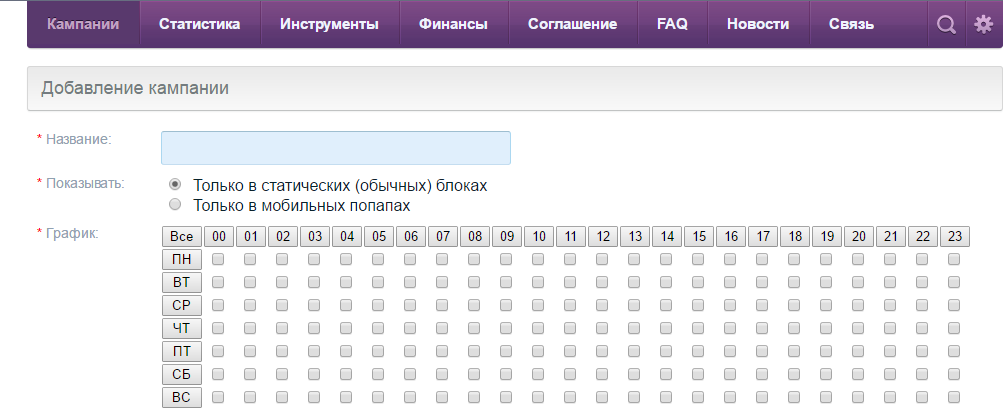Open the Инструменты menu item
Screen dimensions: 1003x416
coord(329,24)
